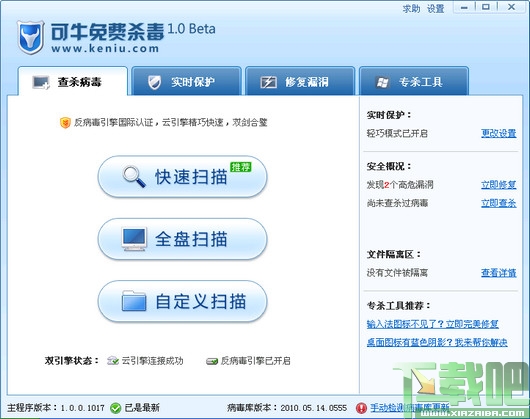This screenshot has height=419, width=530.
Task: Click the anti-virus engine status icon
Action: coord(212,361)
